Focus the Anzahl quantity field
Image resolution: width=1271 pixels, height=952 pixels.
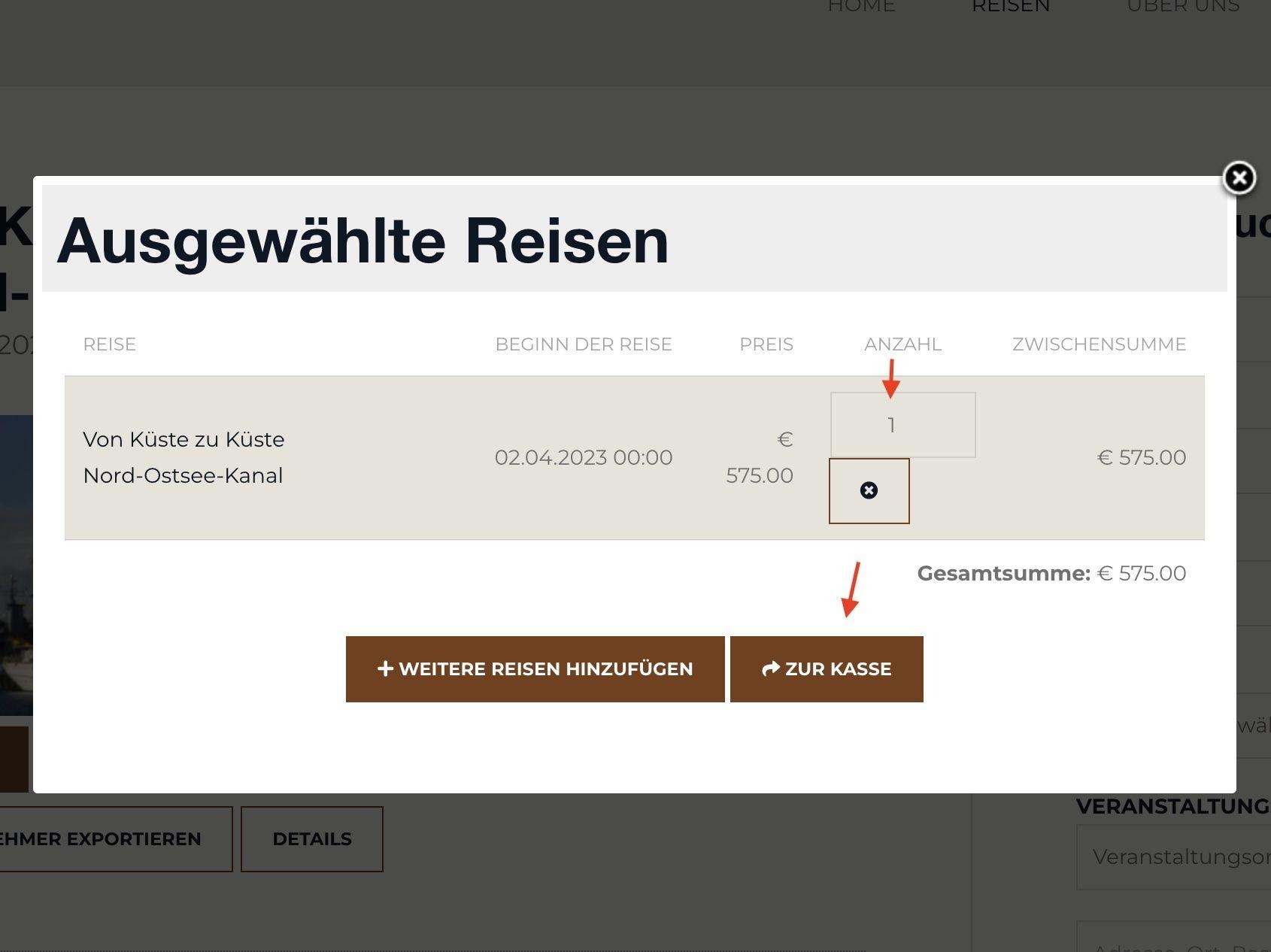point(902,425)
